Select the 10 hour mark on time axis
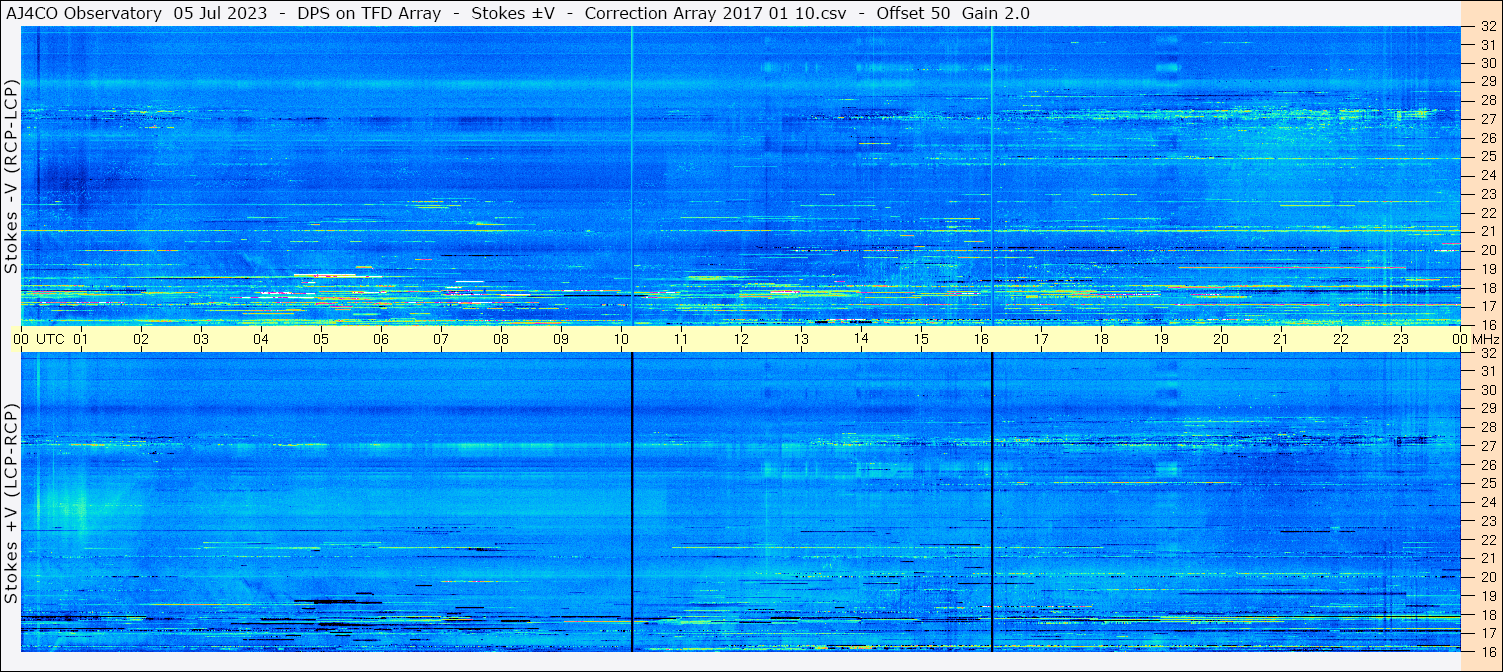Screen dimensions: 1503x672 [x=621, y=339]
